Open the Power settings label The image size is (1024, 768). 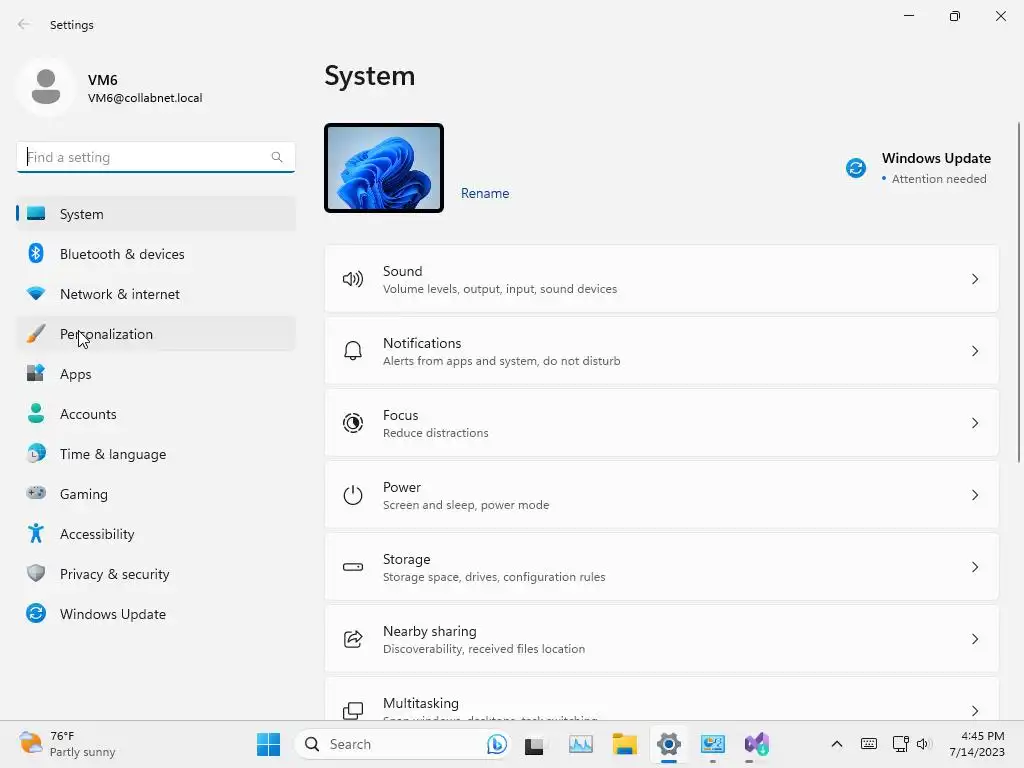pyautogui.click(x=402, y=487)
